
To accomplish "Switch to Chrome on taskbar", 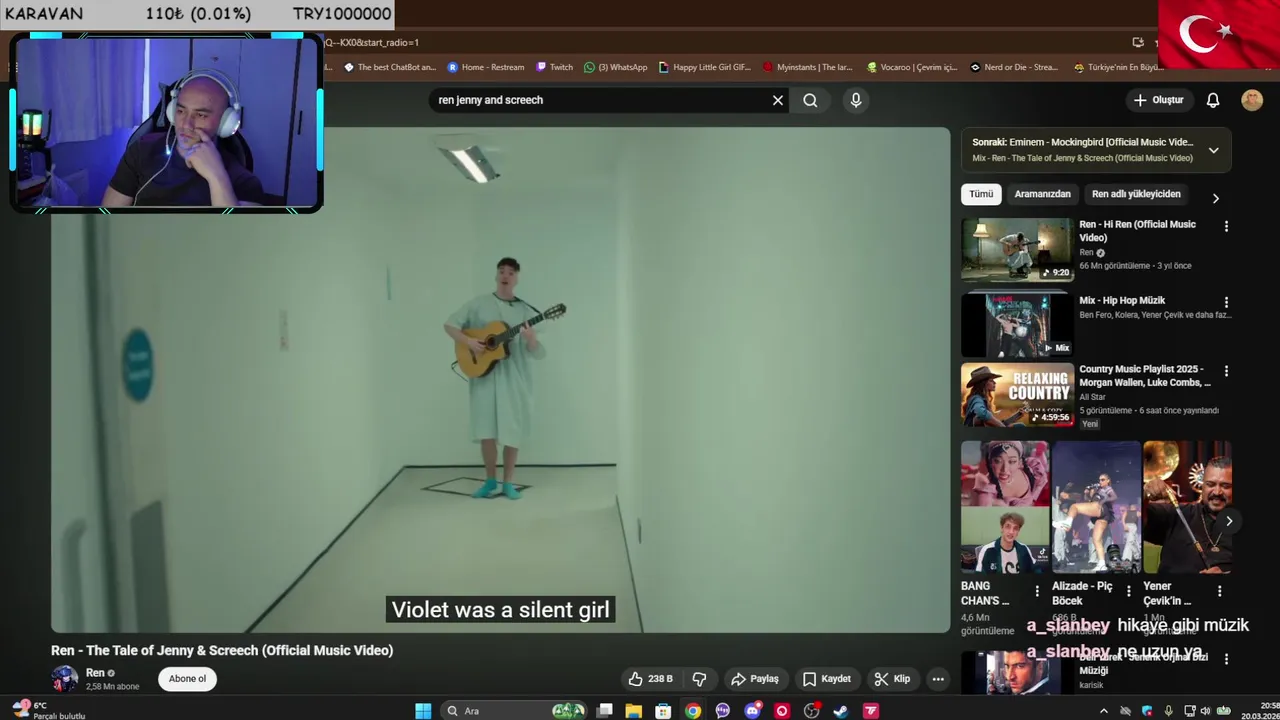I will click(x=692, y=711).
